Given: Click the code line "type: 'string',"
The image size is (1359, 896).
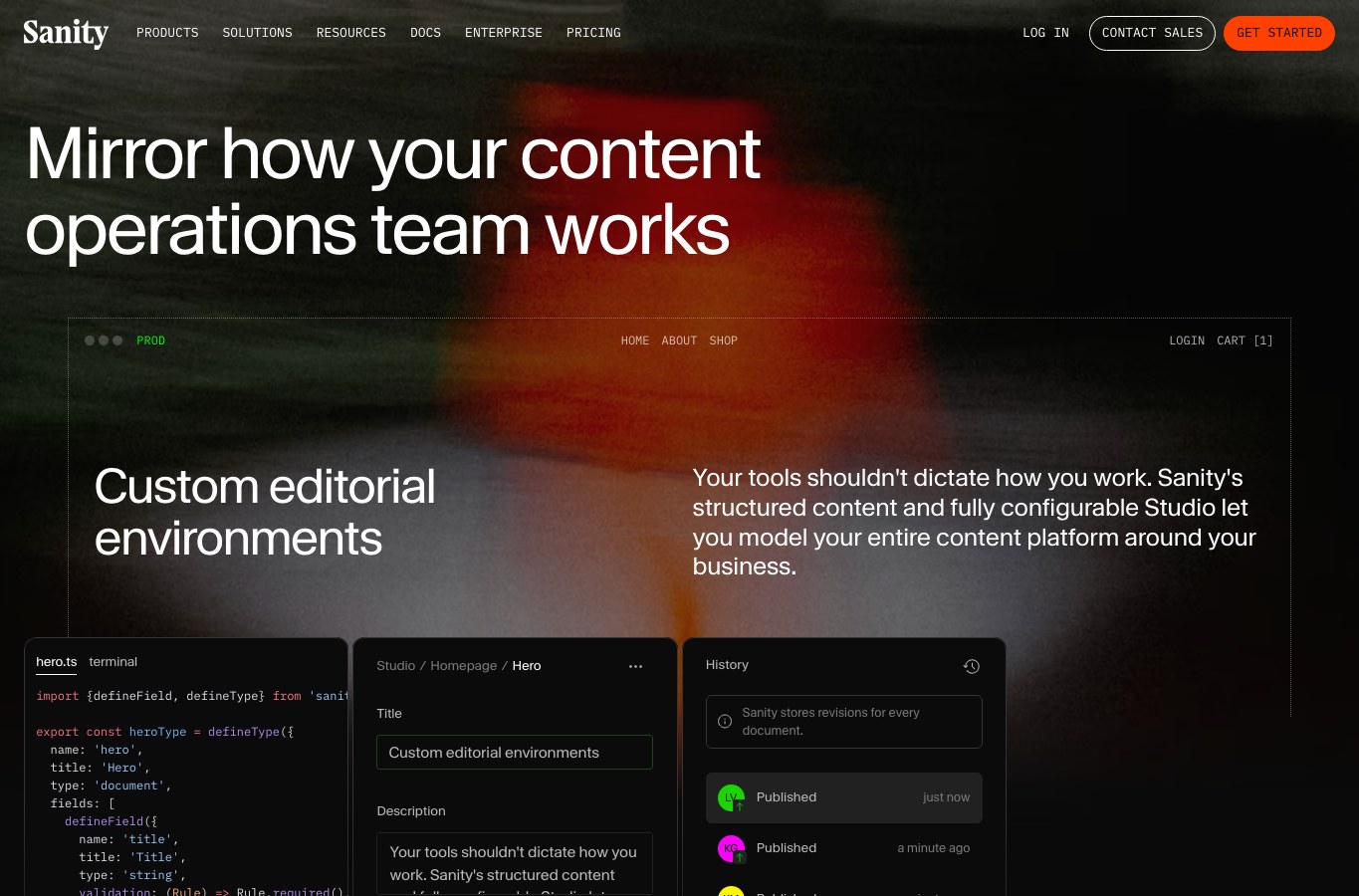Looking at the screenshot, I should coord(132,875).
